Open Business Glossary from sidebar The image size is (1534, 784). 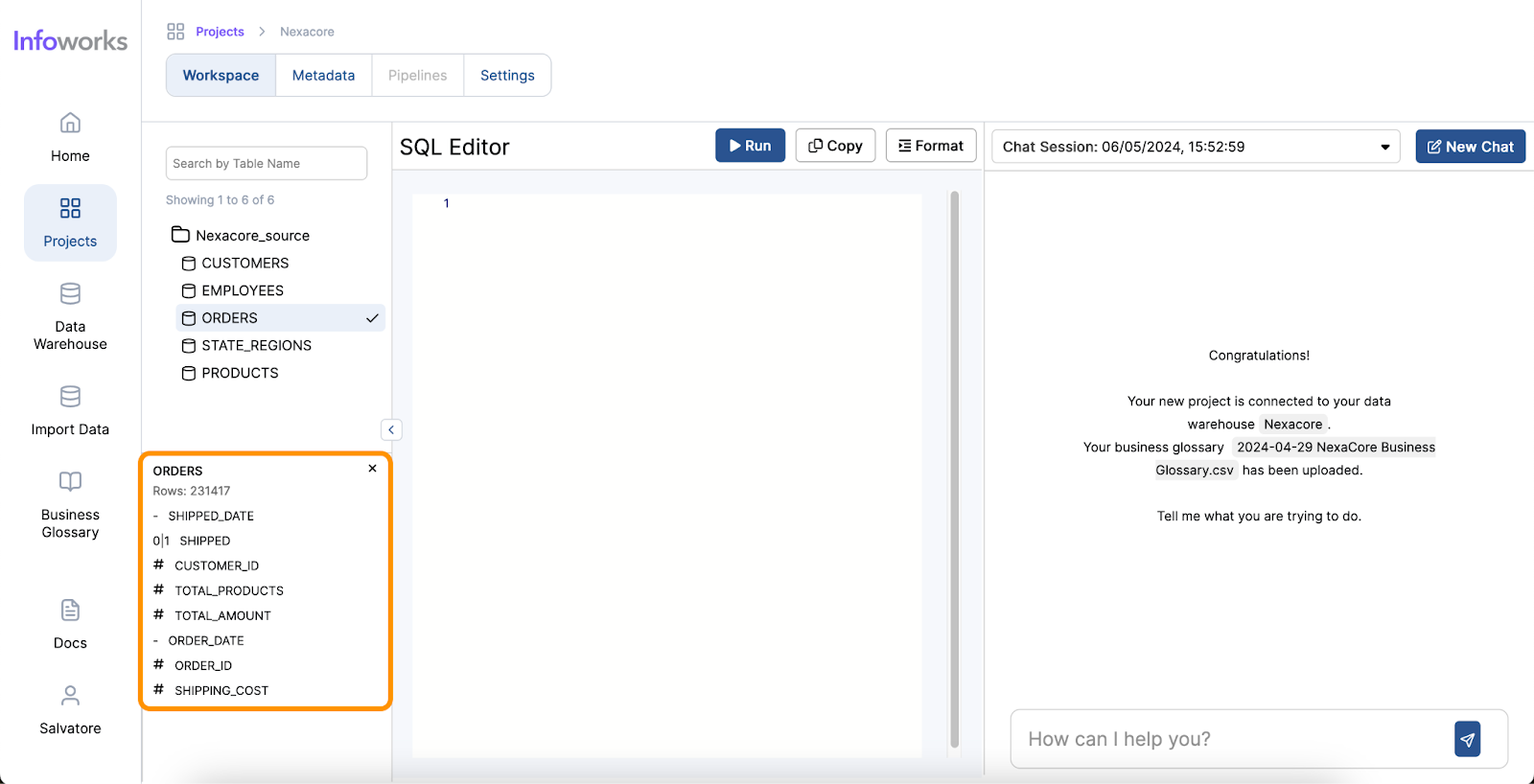click(x=70, y=505)
